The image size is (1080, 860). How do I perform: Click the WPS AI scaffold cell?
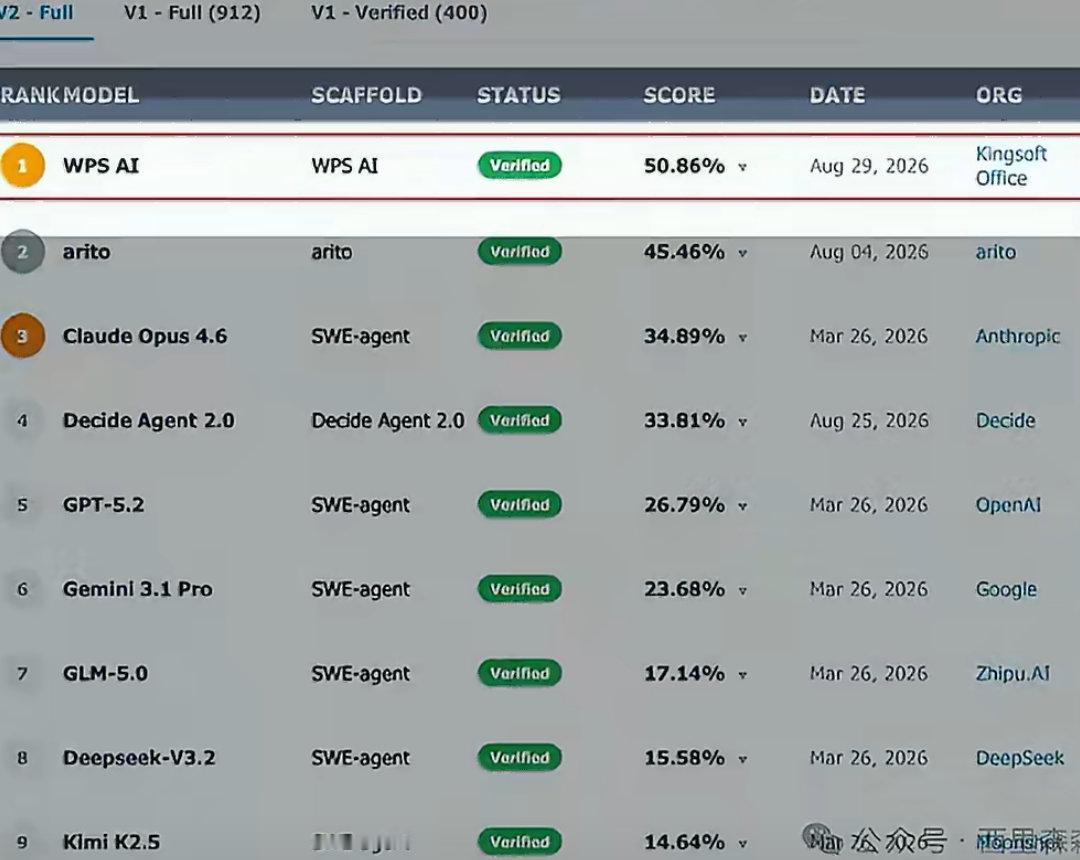point(344,165)
